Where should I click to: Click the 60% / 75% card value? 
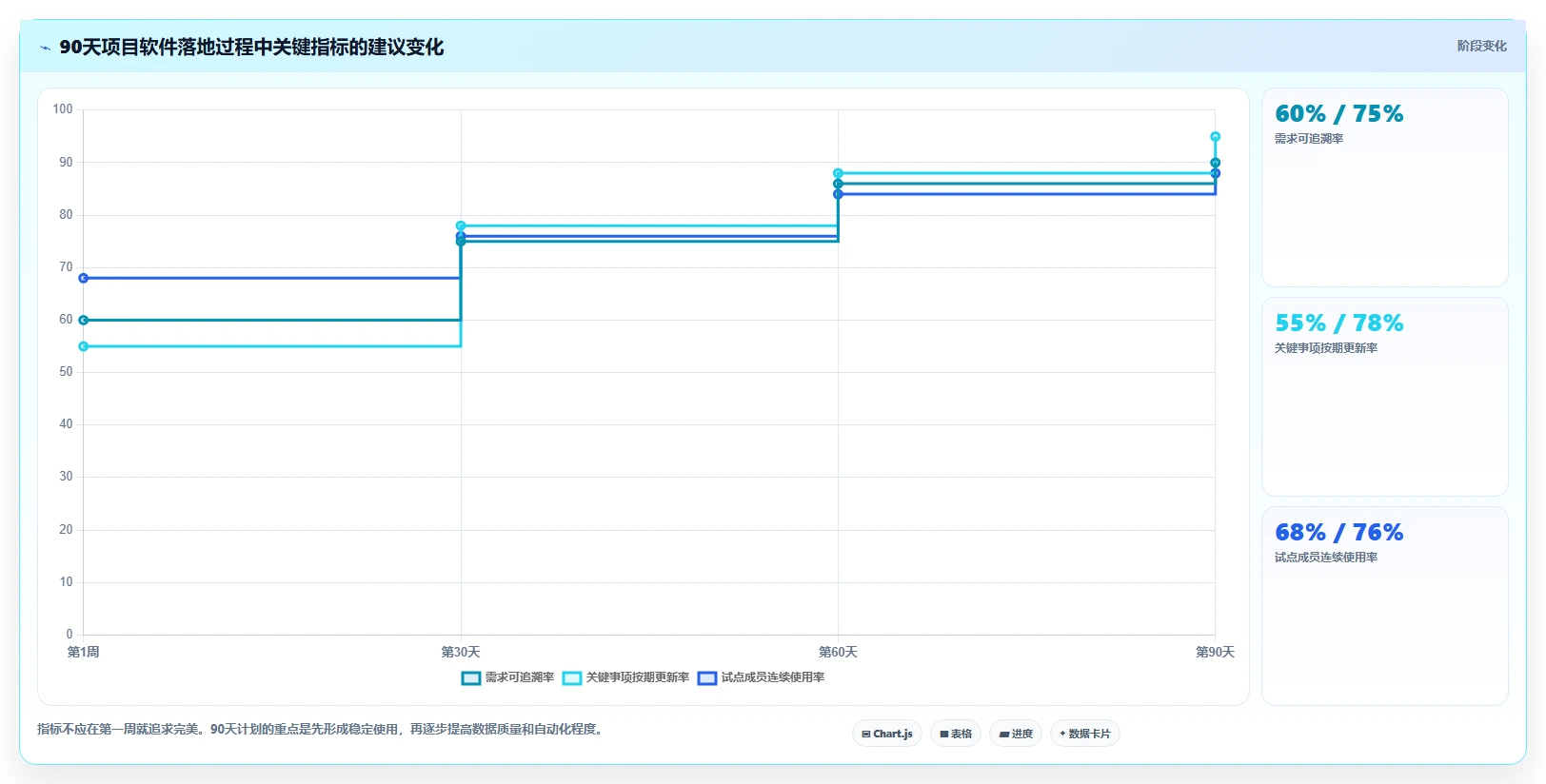click(1338, 113)
